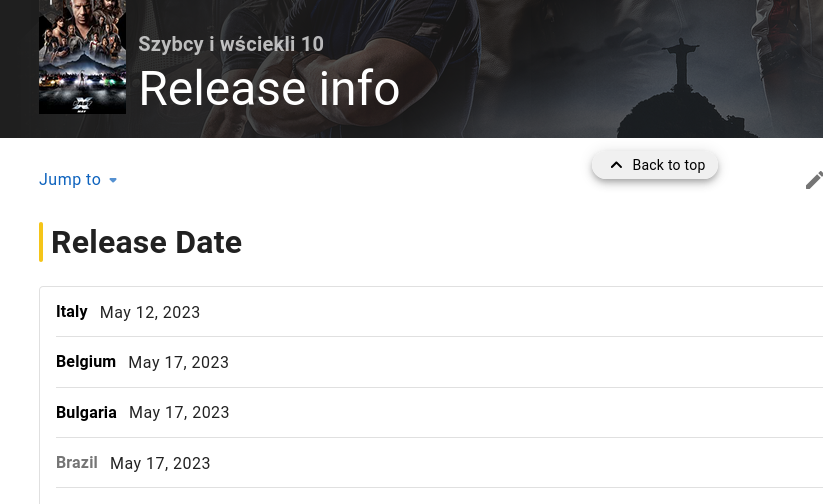Click the pencil edit icon
This screenshot has height=504, width=823.
pos(814,180)
